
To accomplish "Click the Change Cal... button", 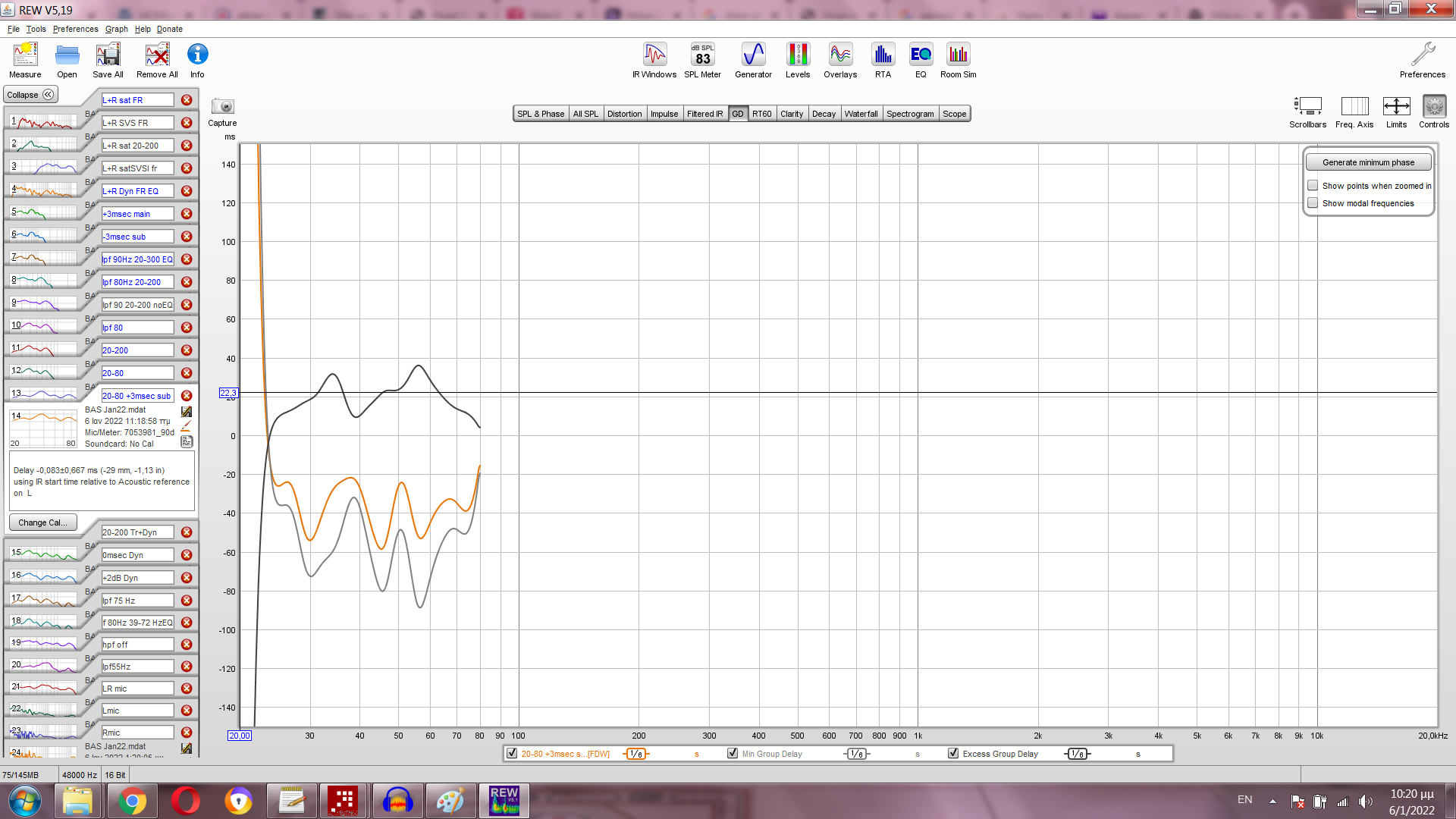I will [x=42, y=522].
